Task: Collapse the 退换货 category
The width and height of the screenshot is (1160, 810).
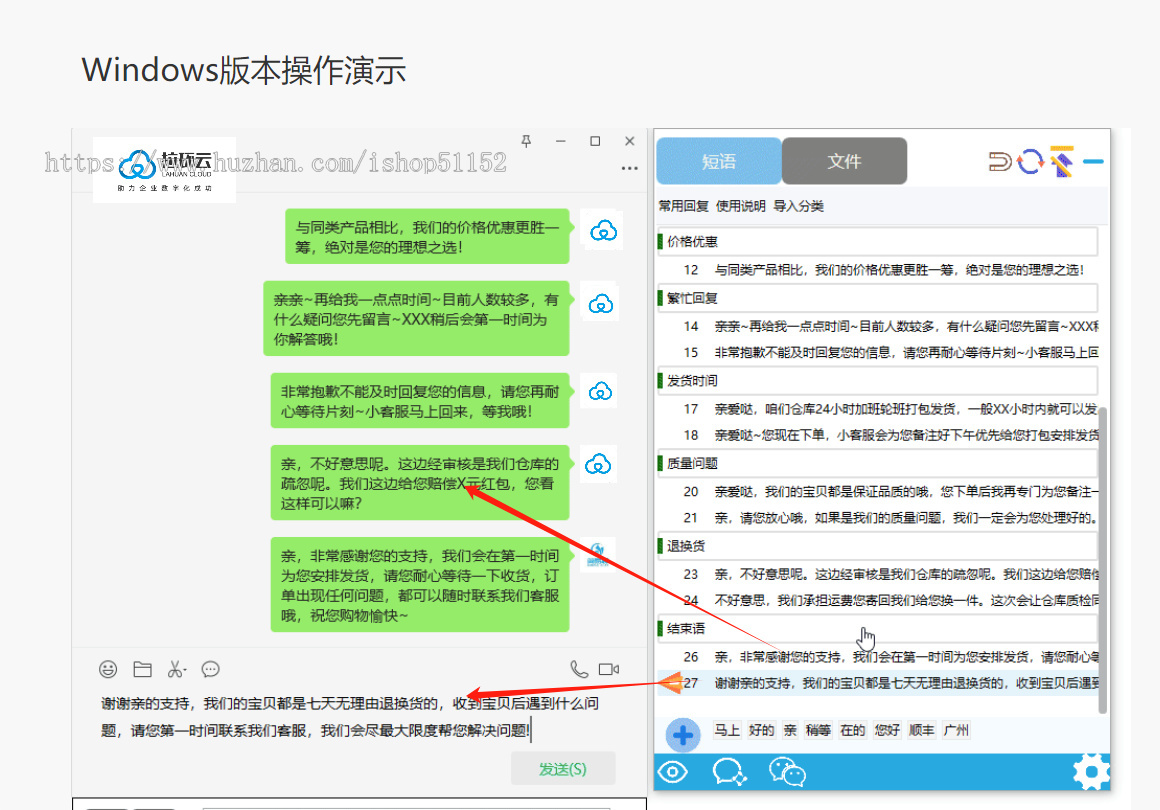Action: coord(877,546)
